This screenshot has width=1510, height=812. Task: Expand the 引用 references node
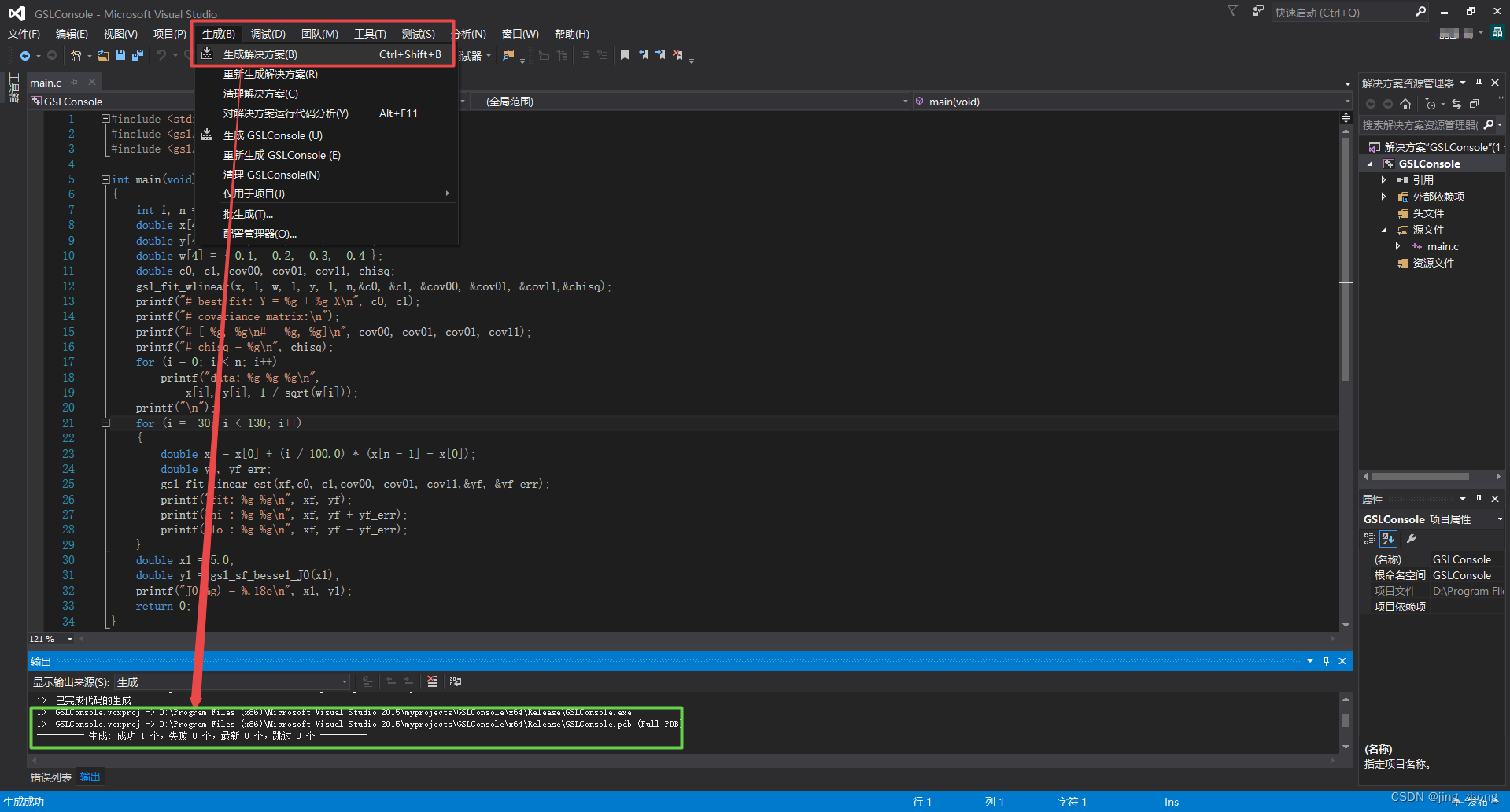(x=1383, y=180)
